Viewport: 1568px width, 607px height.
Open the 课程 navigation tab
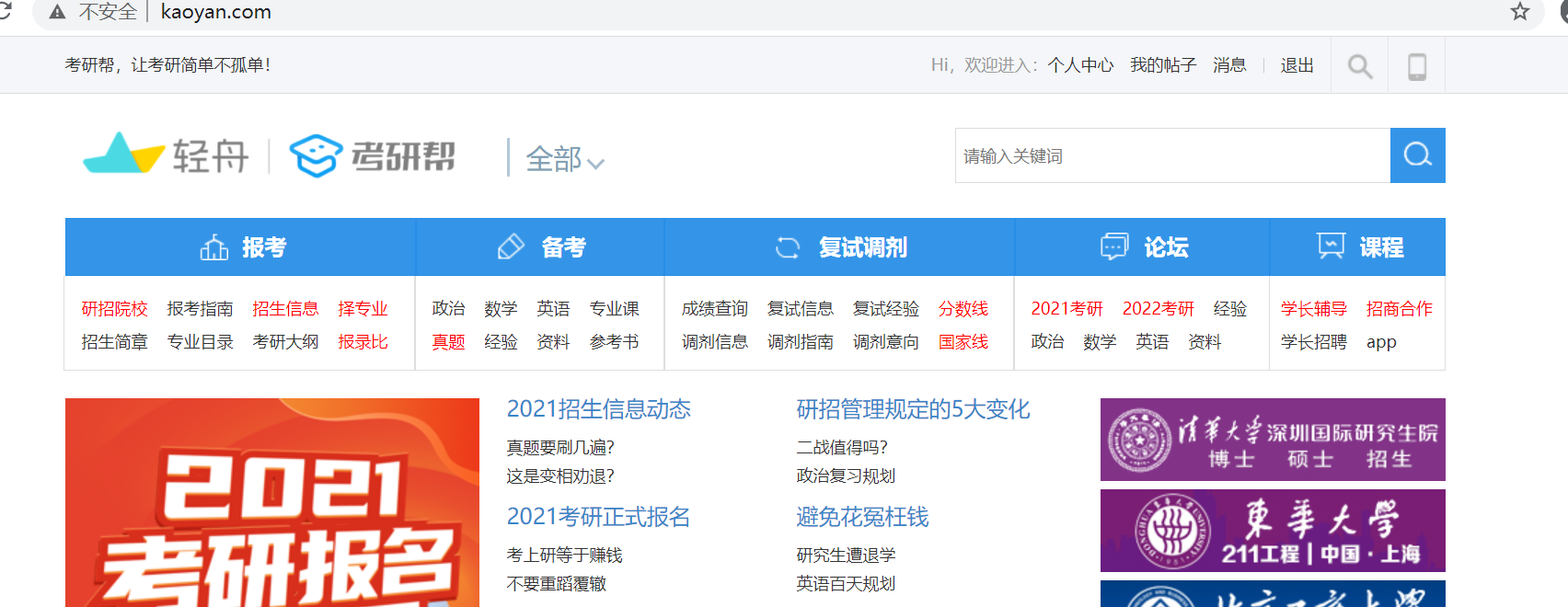1357,246
